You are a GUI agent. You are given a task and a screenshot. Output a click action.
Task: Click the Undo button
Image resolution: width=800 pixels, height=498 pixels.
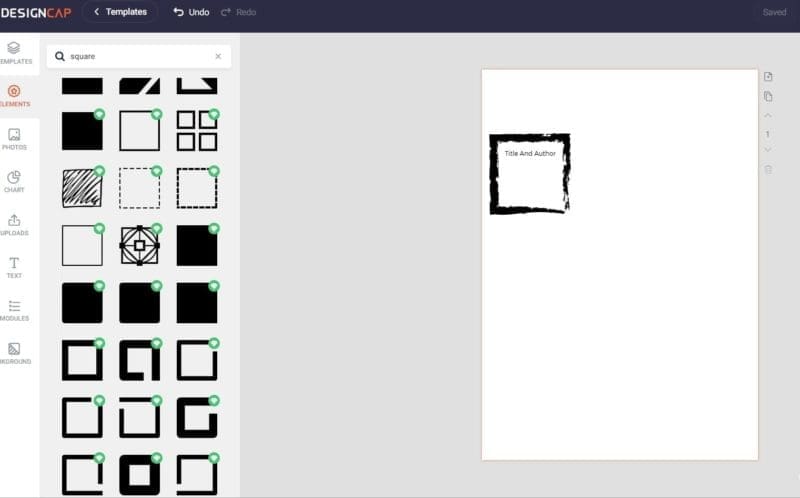191,12
